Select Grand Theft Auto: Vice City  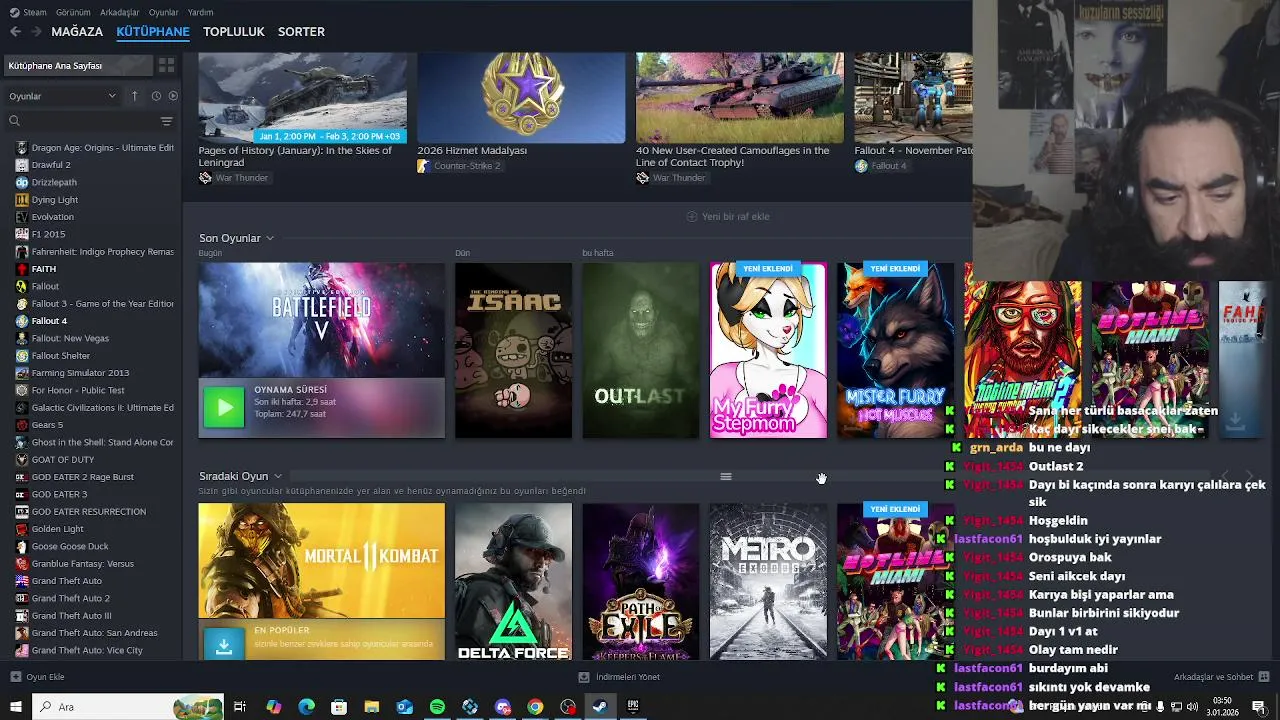pos(95,650)
